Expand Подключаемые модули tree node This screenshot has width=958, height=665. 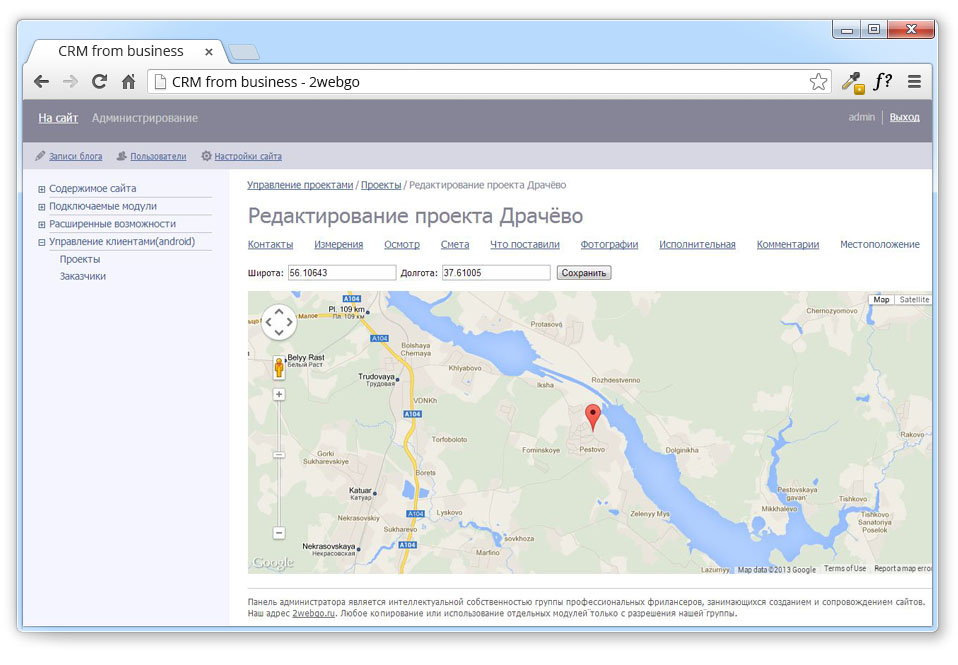coord(42,207)
